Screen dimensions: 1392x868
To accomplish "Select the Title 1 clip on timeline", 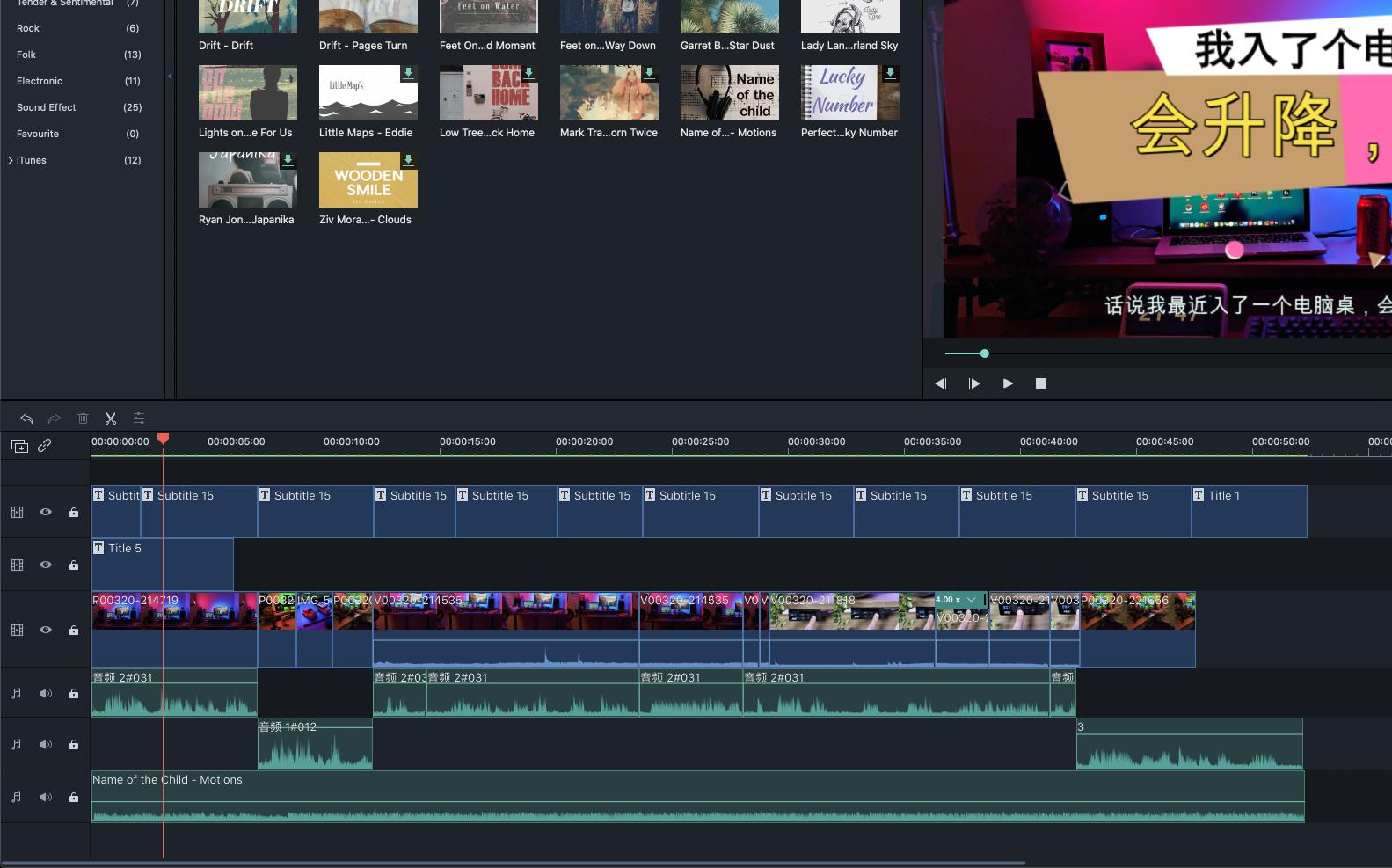I will [1249, 512].
